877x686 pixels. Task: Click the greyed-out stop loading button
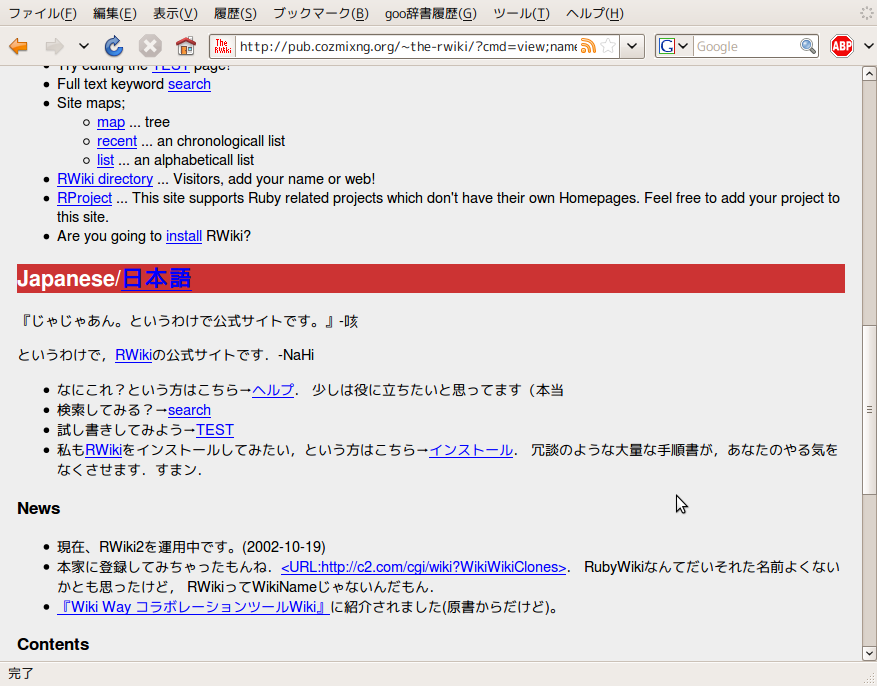point(150,46)
